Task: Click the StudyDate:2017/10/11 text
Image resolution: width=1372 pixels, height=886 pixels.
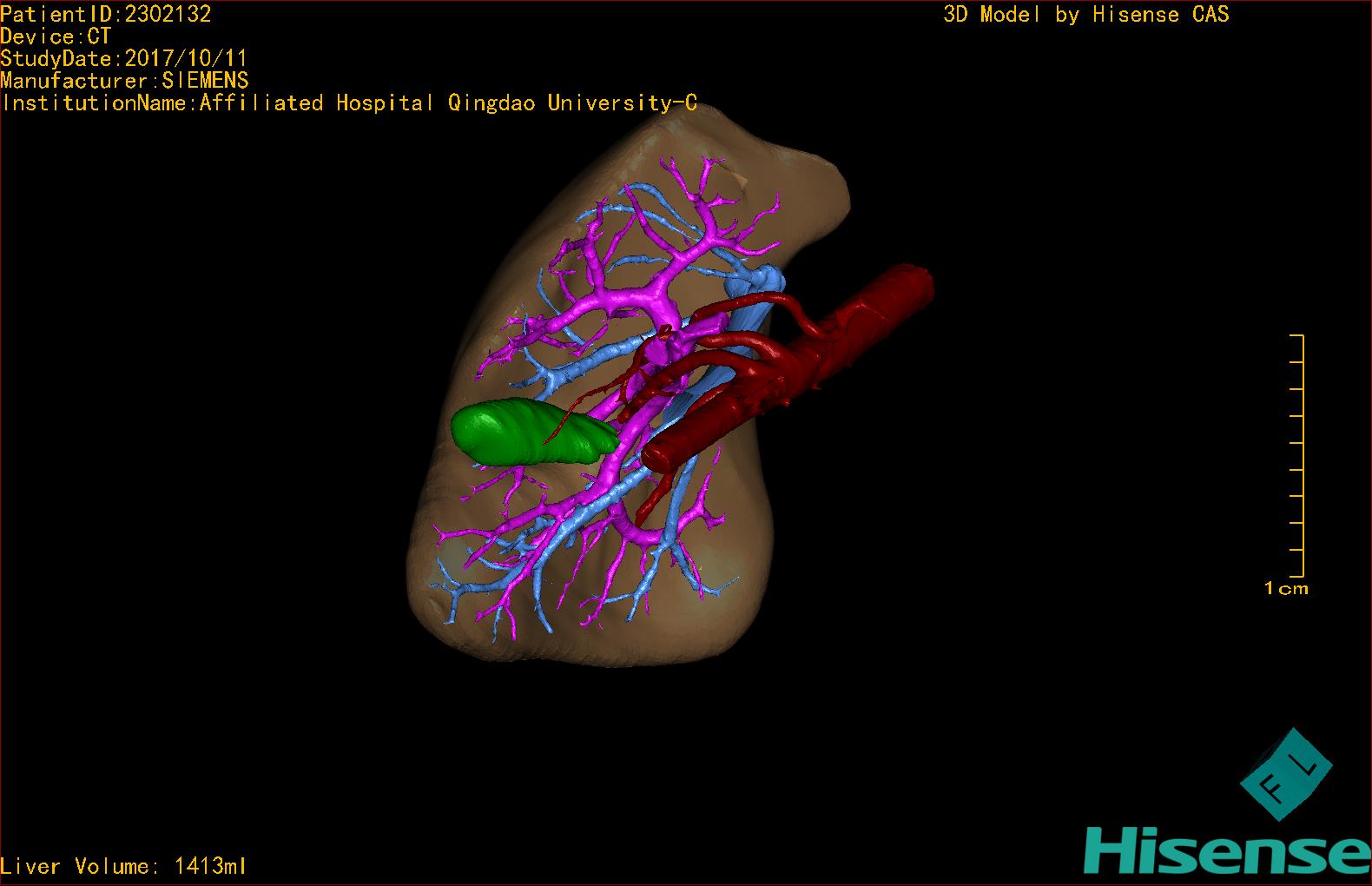Action: click(x=124, y=58)
